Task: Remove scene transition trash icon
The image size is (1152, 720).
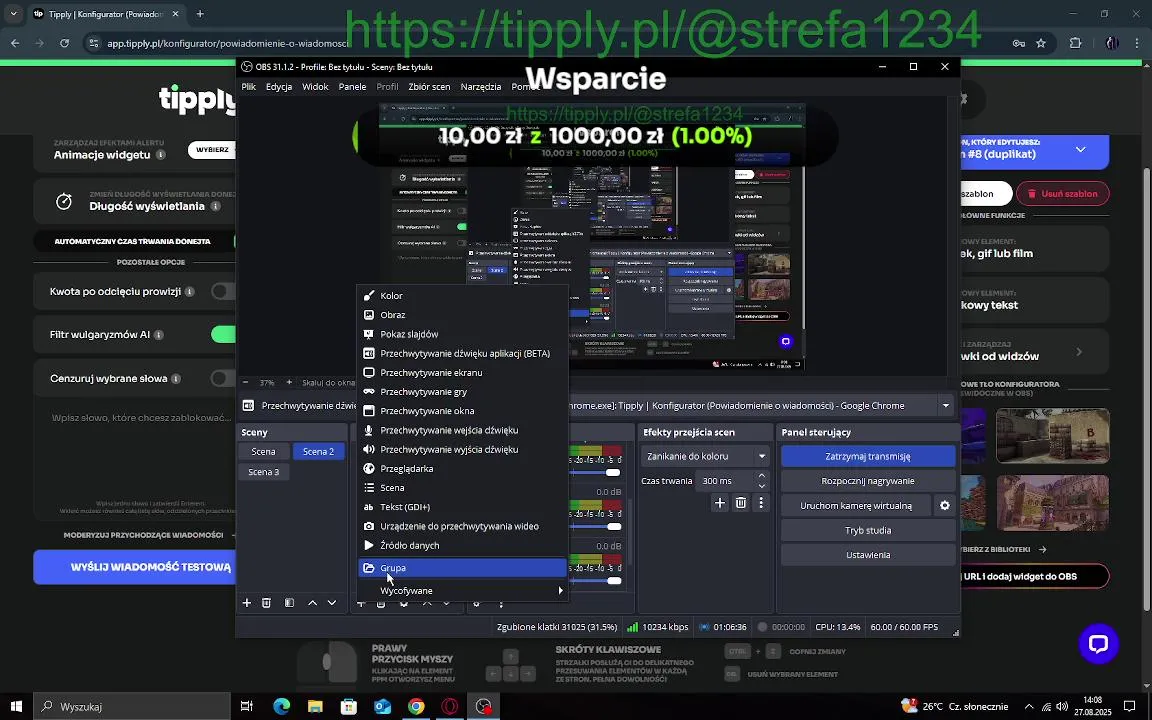Action: pyautogui.click(x=741, y=503)
